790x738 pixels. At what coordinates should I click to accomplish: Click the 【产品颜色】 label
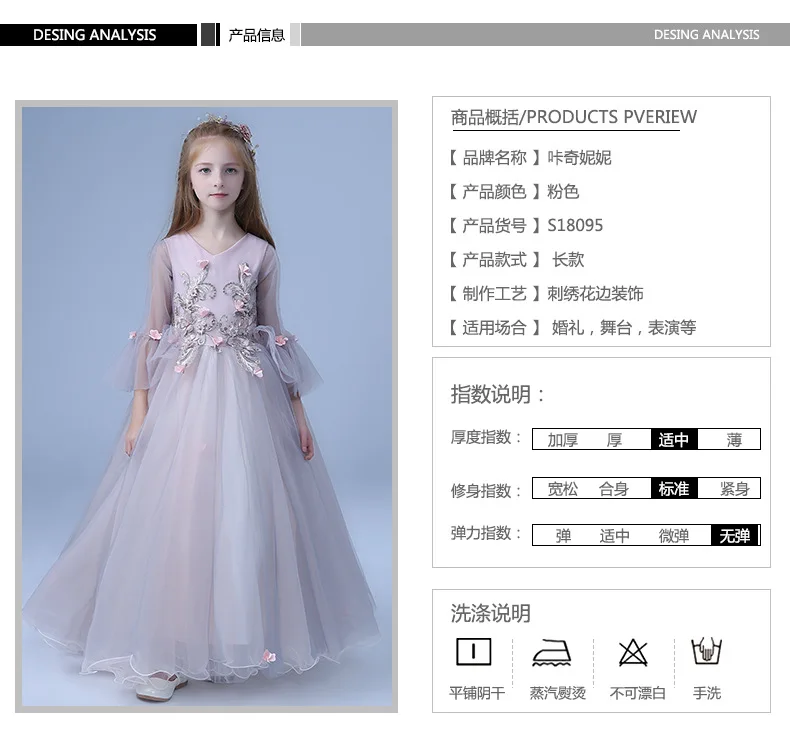click(x=494, y=191)
